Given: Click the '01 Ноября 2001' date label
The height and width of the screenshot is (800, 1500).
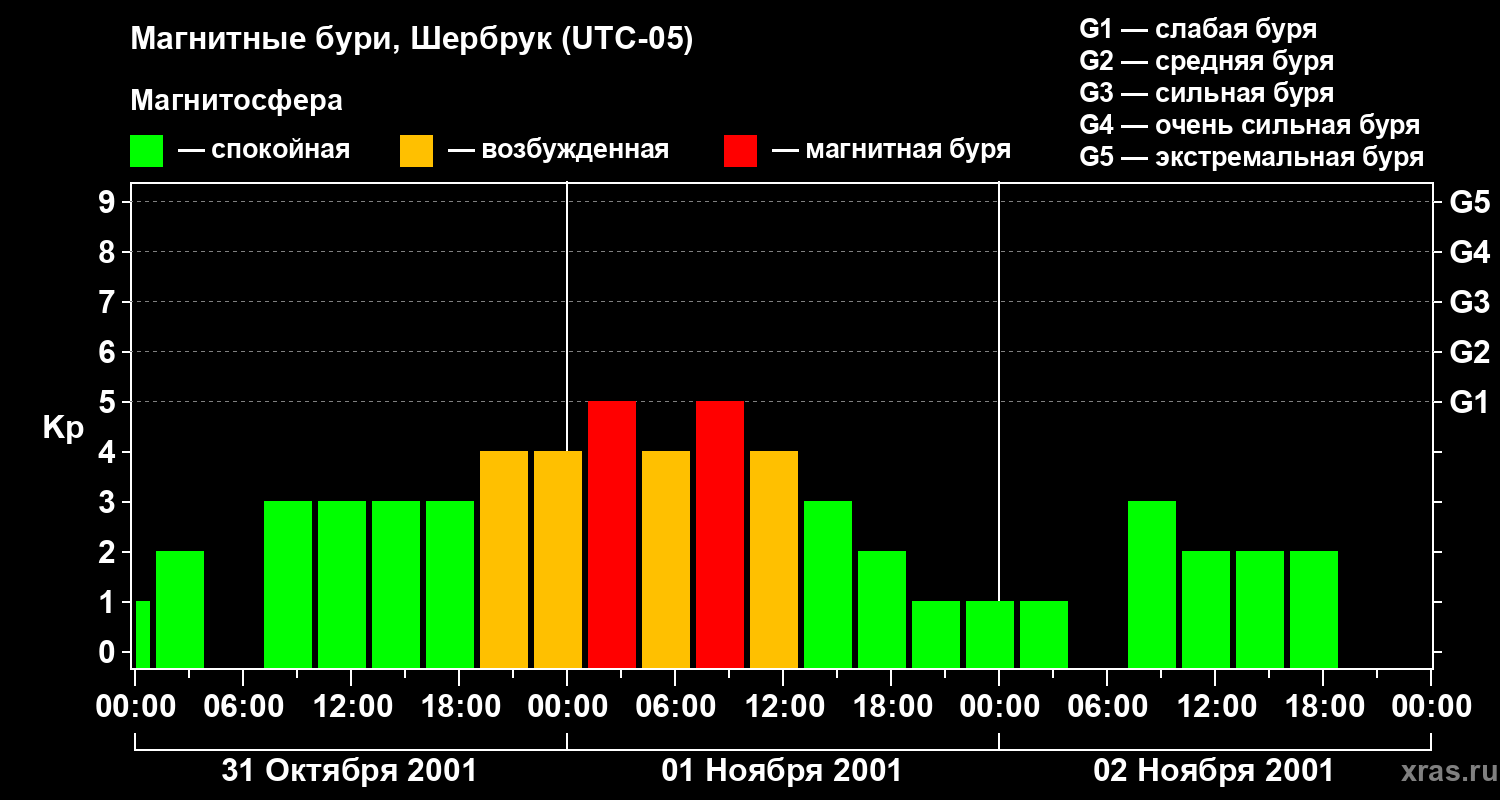Looking at the screenshot, I should (x=782, y=771).
